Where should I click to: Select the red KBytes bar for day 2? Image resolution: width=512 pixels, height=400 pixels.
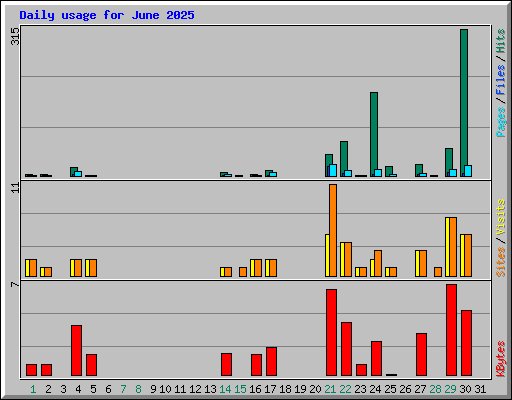(x=46, y=370)
